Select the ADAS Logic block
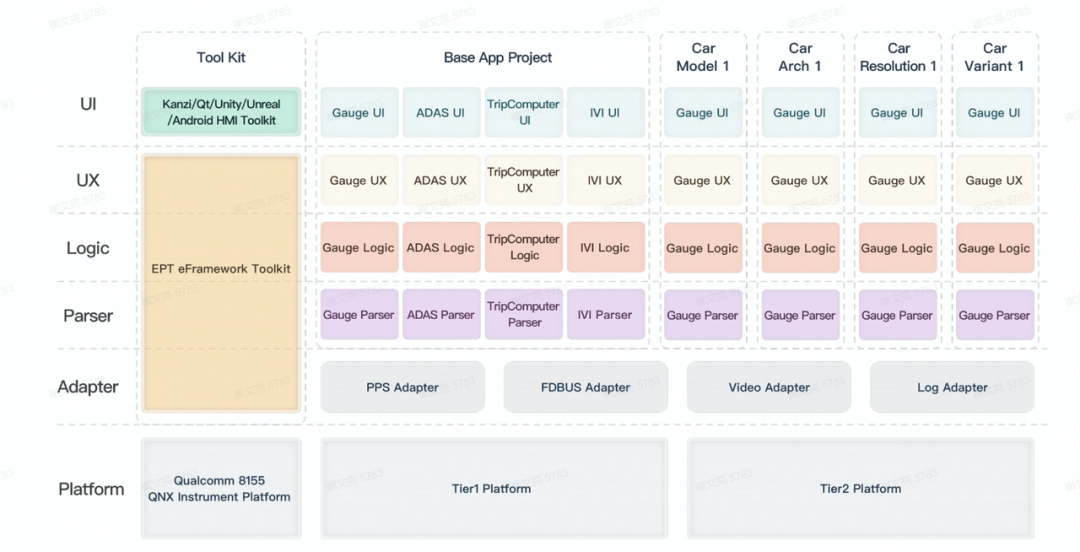 440,248
